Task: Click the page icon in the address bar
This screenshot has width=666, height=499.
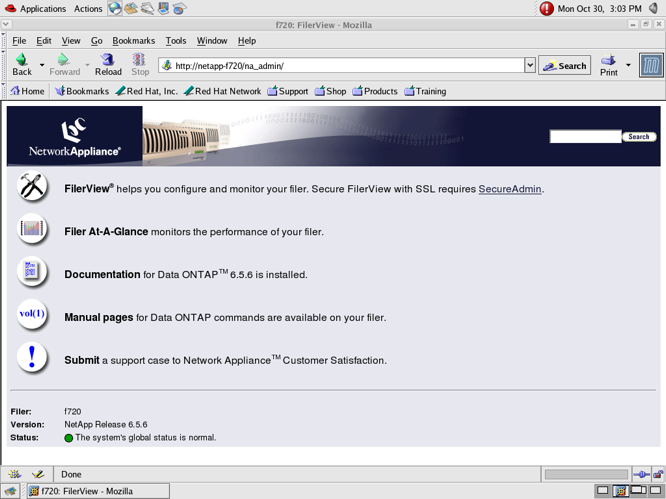Action: pyautogui.click(x=167, y=65)
